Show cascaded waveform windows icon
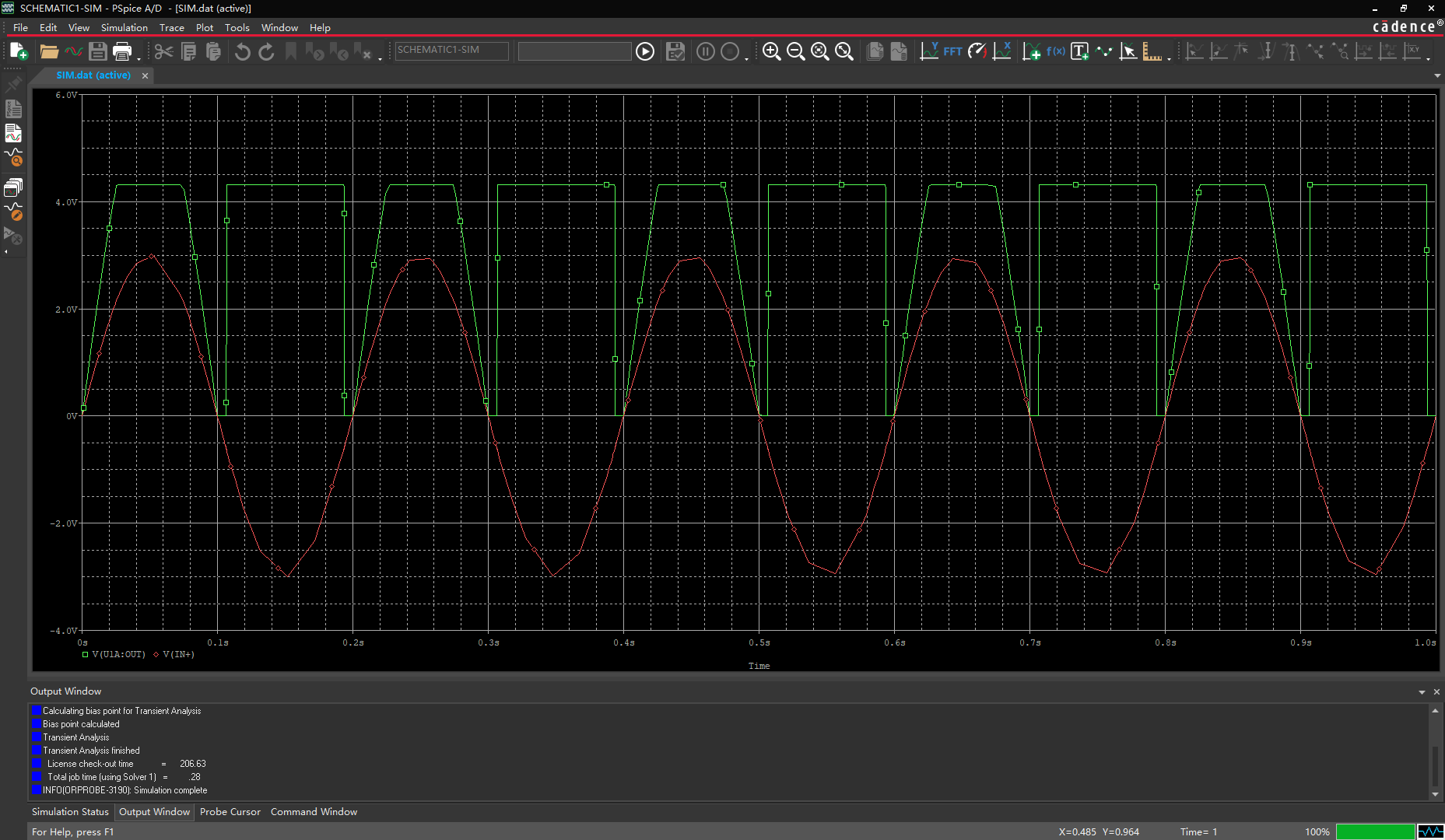Screen dimensions: 1445x840 click(x=13, y=187)
